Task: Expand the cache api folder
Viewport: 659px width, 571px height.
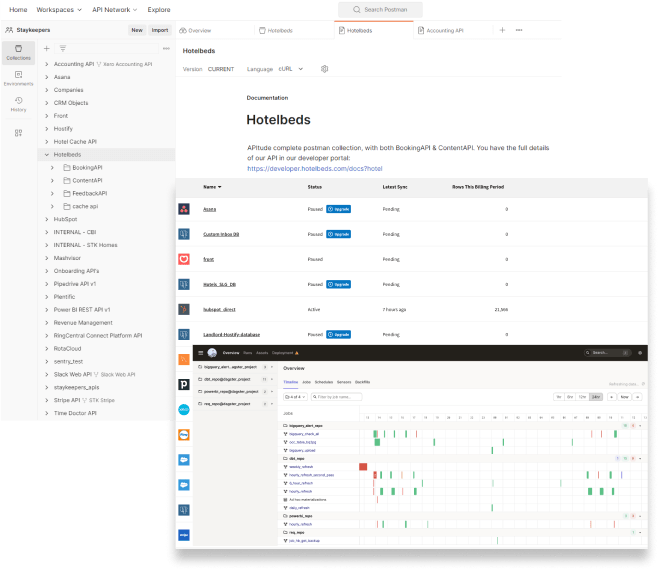Action: coord(52,206)
